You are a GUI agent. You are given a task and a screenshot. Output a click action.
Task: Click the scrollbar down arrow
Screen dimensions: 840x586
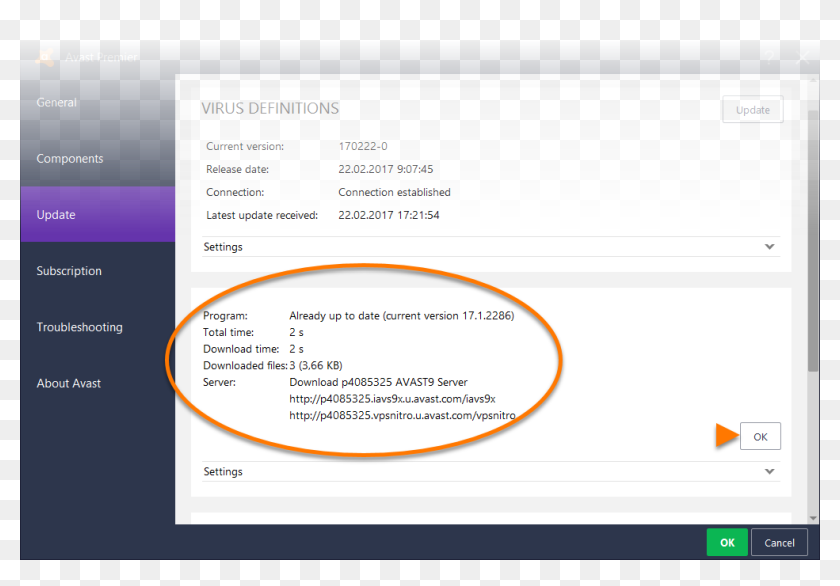pos(813,518)
